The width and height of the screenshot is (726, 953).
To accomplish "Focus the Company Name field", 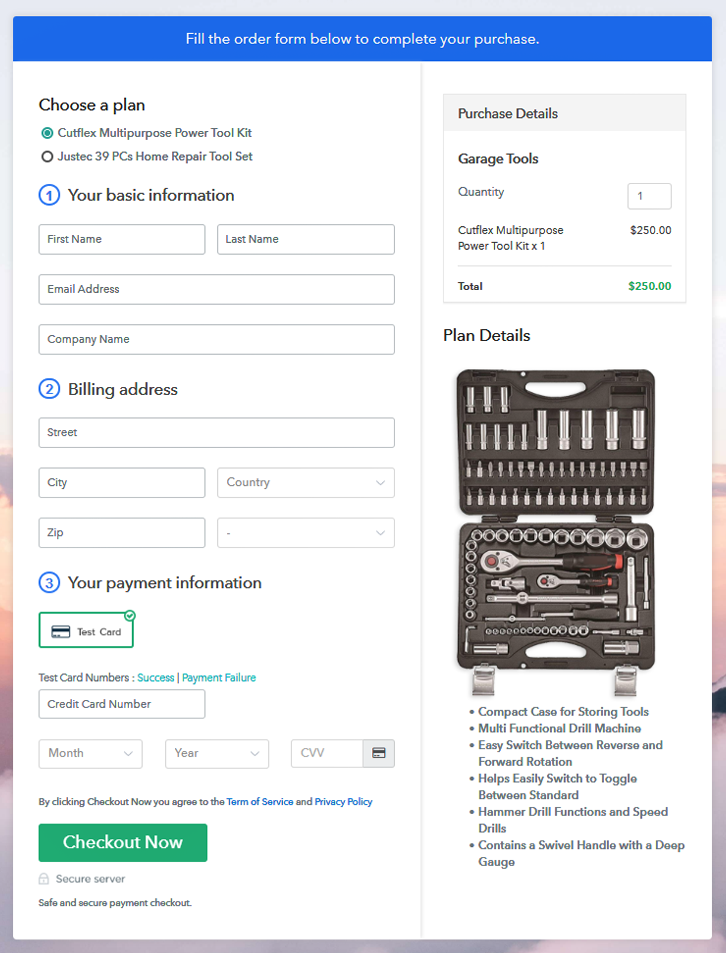I will pyautogui.click(x=217, y=340).
